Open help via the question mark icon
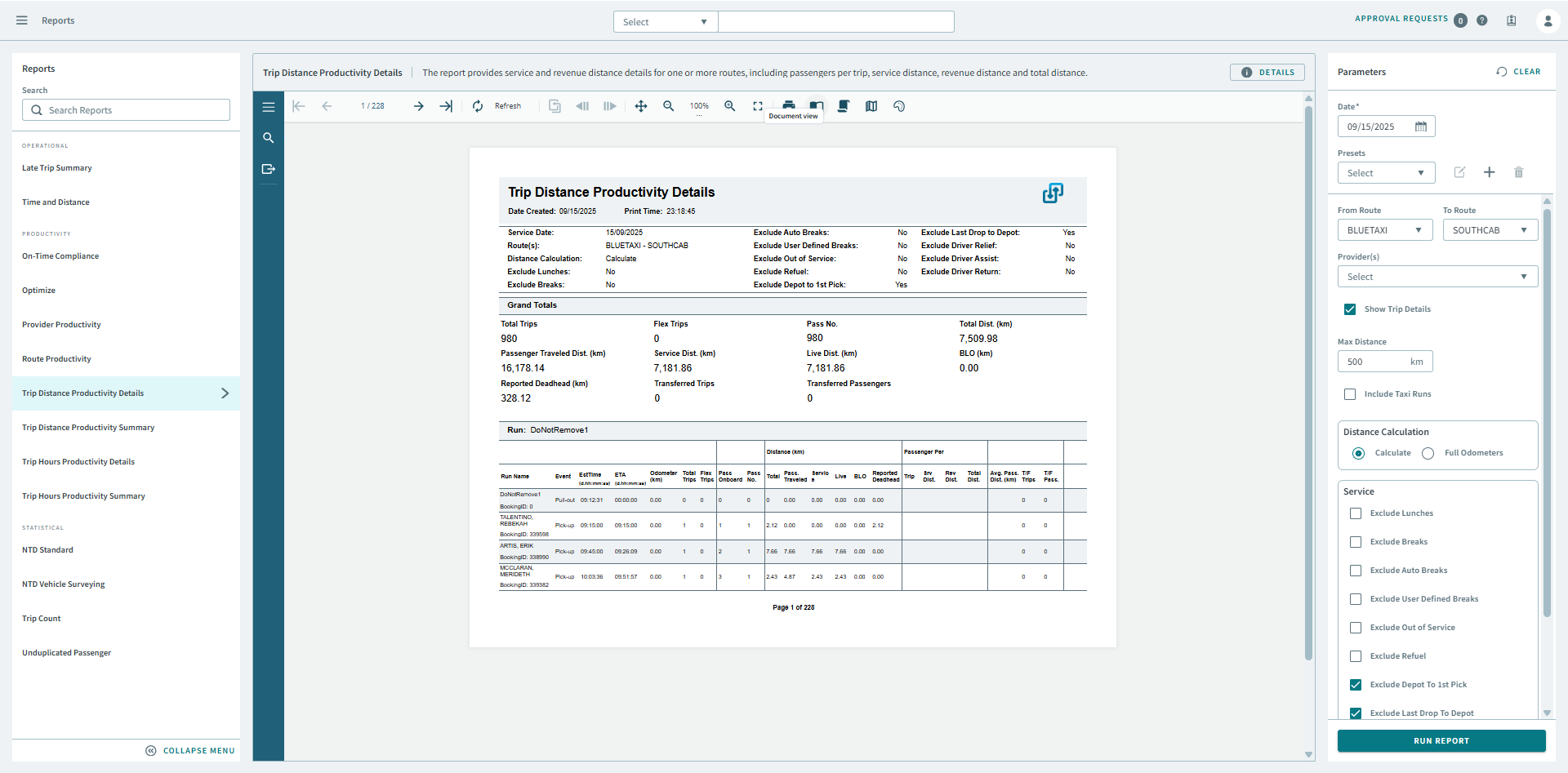 click(x=1482, y=20)
